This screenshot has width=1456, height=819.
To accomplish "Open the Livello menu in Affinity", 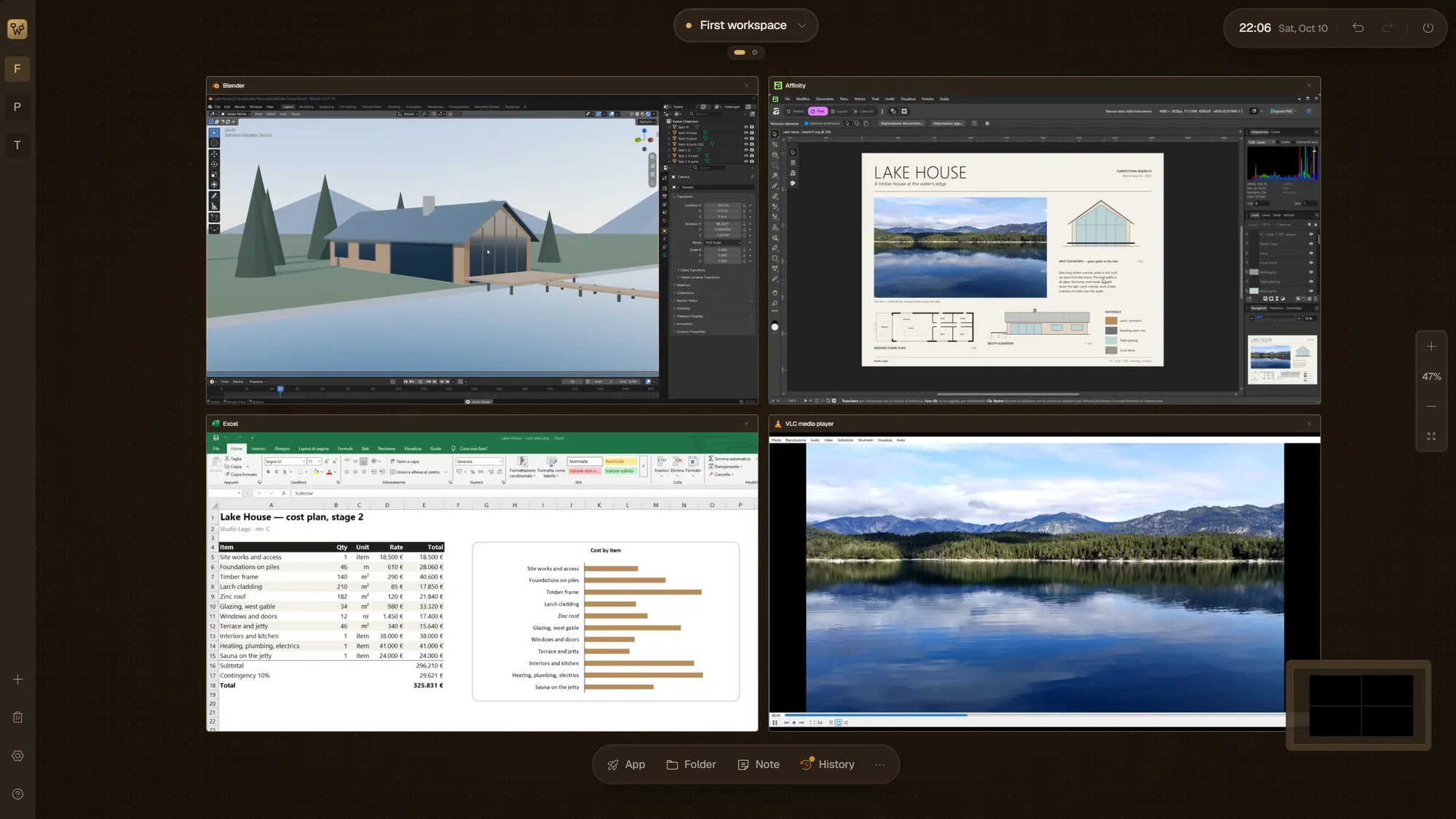I will coord(890,99).
